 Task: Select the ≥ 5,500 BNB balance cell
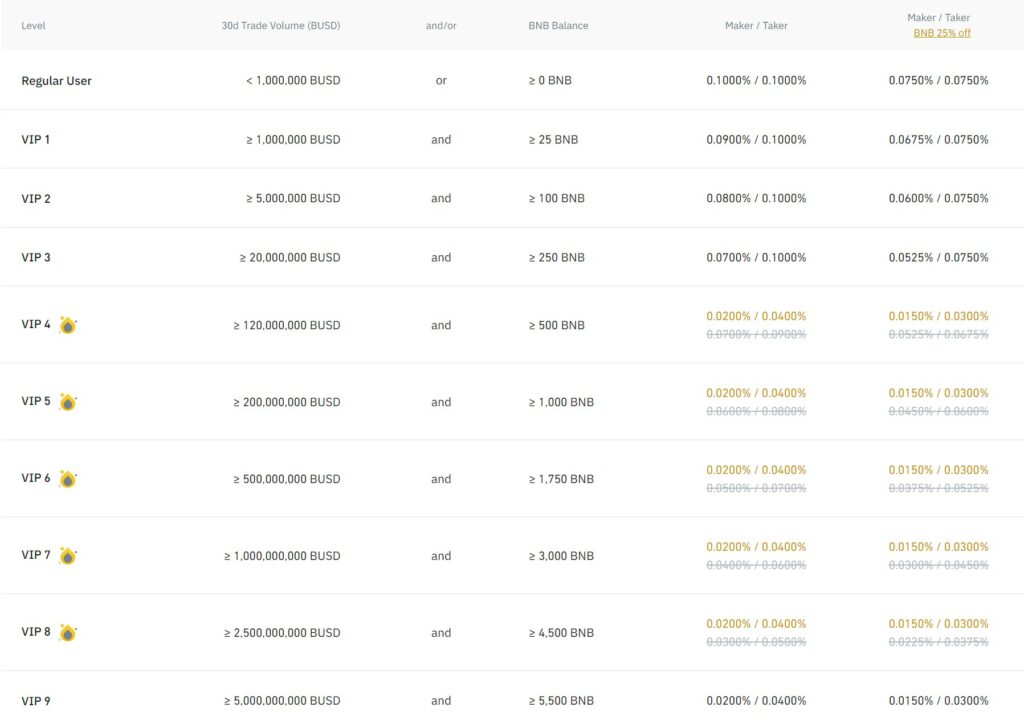(561, 701)
